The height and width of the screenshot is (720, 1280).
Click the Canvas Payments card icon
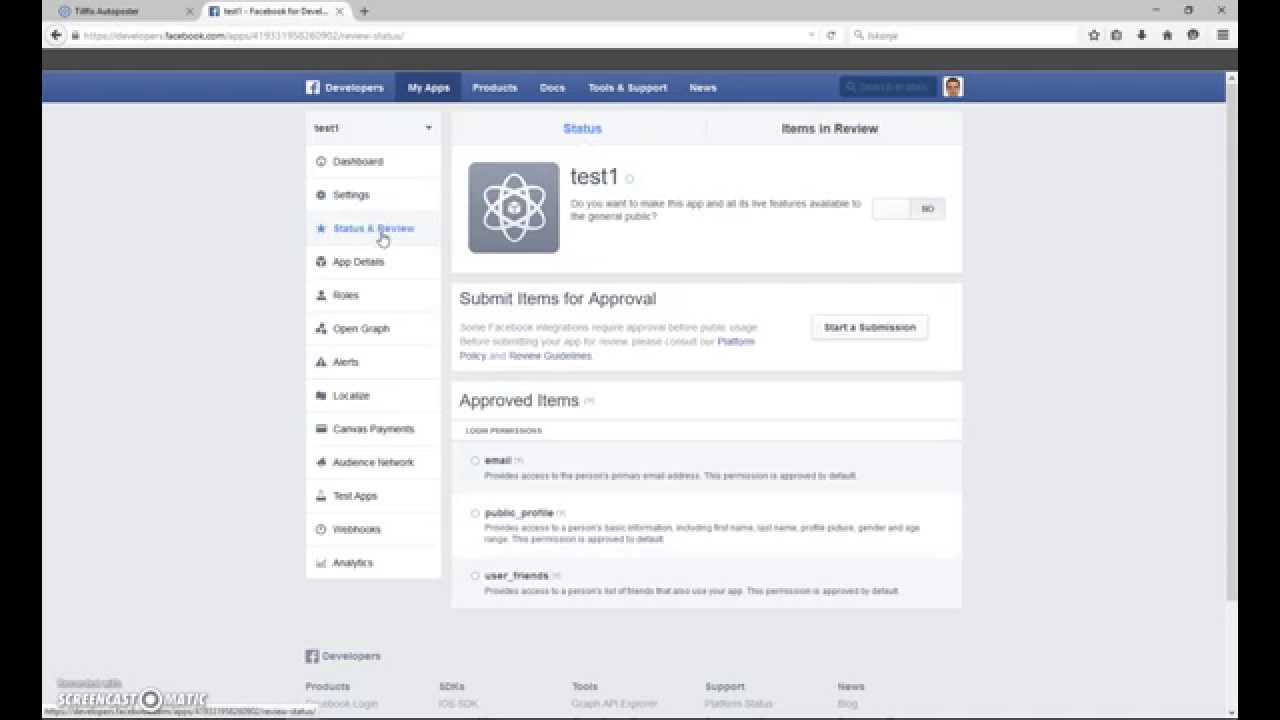[x=321, y=429]
